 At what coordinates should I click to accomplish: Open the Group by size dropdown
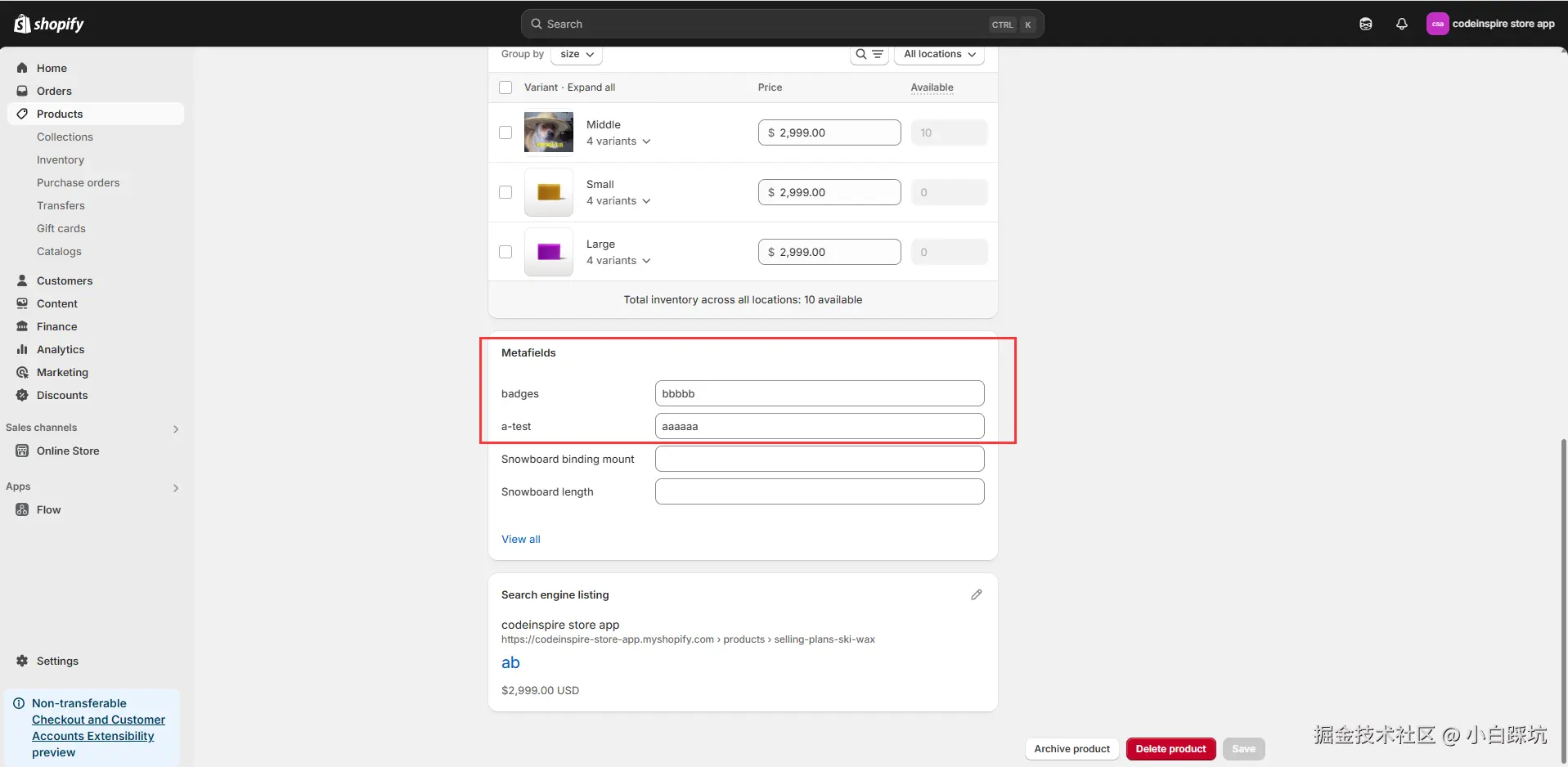(x=577, y=54)
